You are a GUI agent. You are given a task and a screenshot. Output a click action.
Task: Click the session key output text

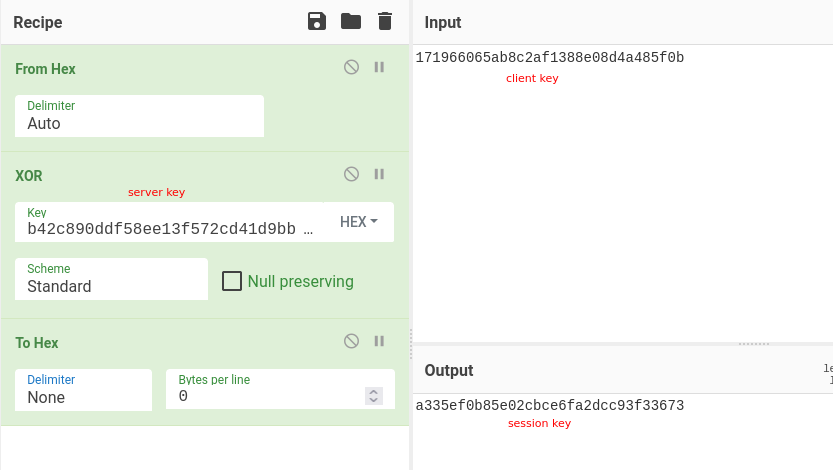549,405
